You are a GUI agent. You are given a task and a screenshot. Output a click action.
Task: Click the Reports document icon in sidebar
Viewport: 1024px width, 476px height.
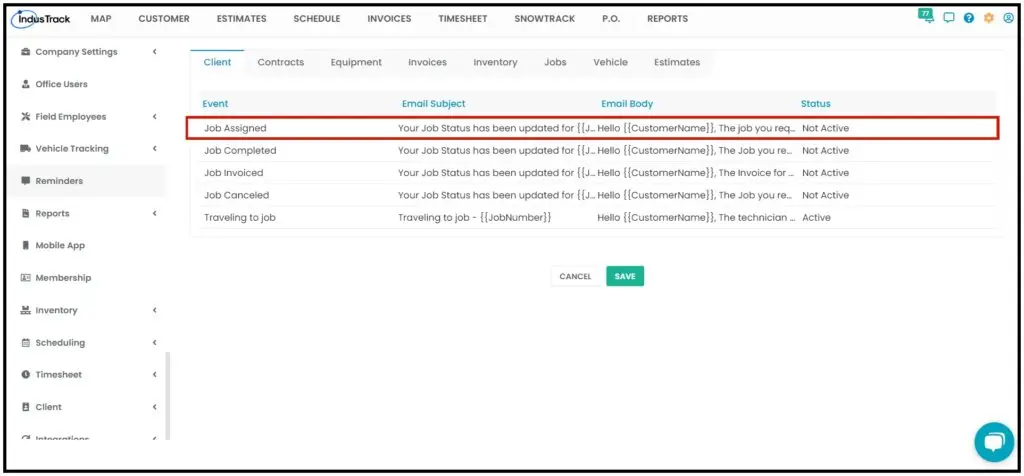26,214
